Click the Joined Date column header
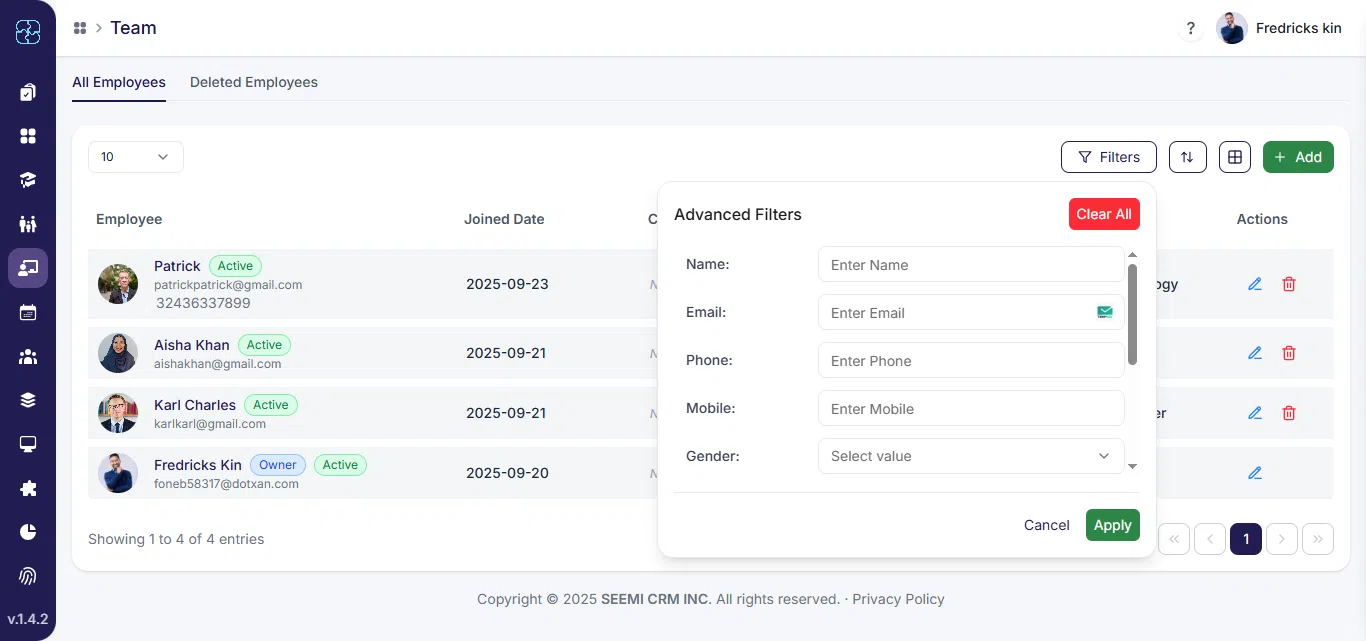 pos(504,219)
